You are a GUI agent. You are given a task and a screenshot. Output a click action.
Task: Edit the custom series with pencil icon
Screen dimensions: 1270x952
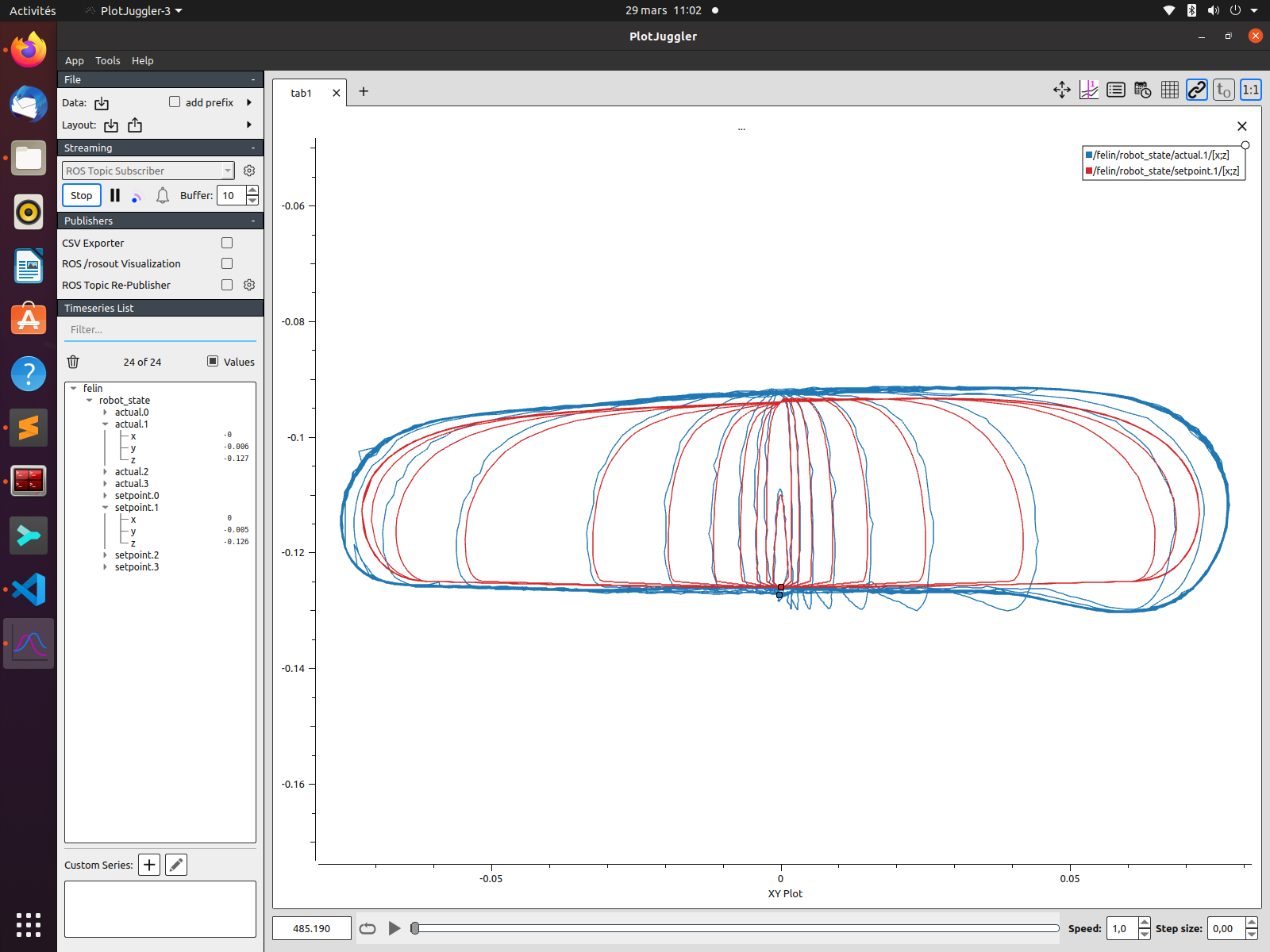pyautogui.click(x=176, y=865)
